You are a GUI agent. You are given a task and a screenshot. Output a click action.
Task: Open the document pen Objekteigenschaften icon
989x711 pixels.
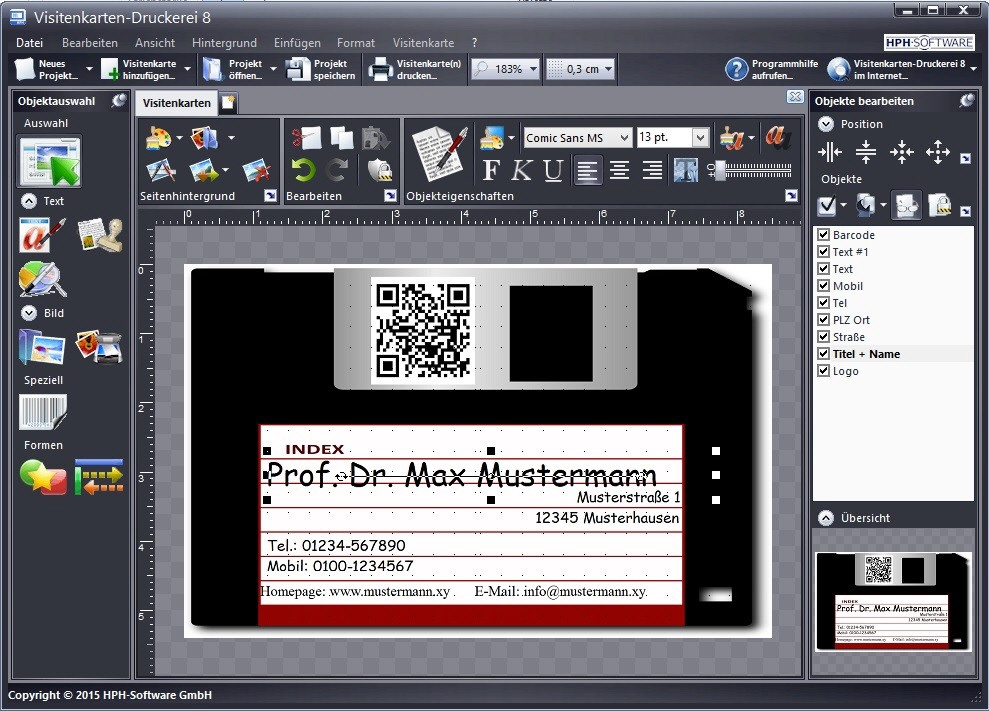pos(439,153)
